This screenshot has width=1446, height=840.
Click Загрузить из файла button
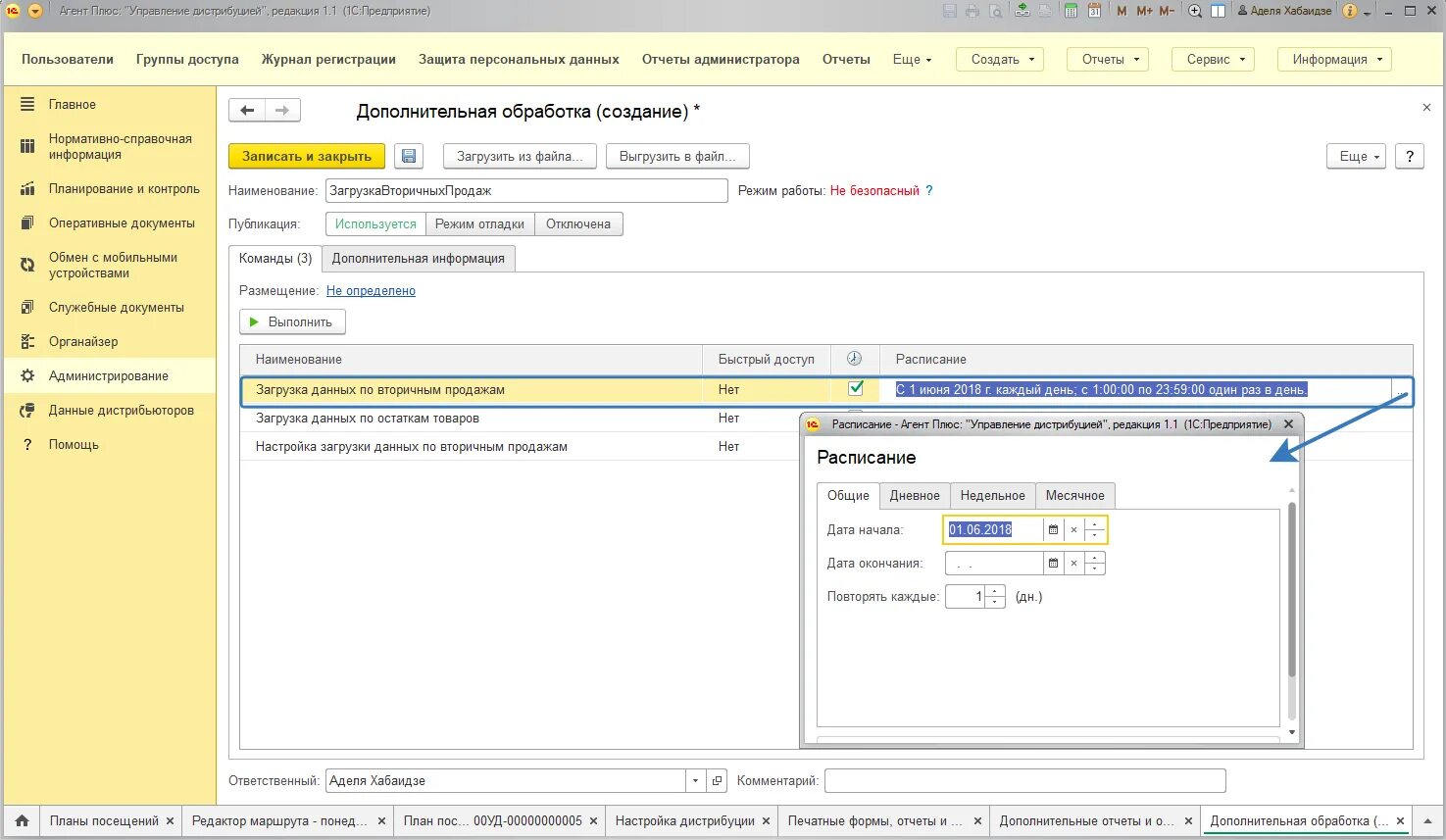coord(520,156)
